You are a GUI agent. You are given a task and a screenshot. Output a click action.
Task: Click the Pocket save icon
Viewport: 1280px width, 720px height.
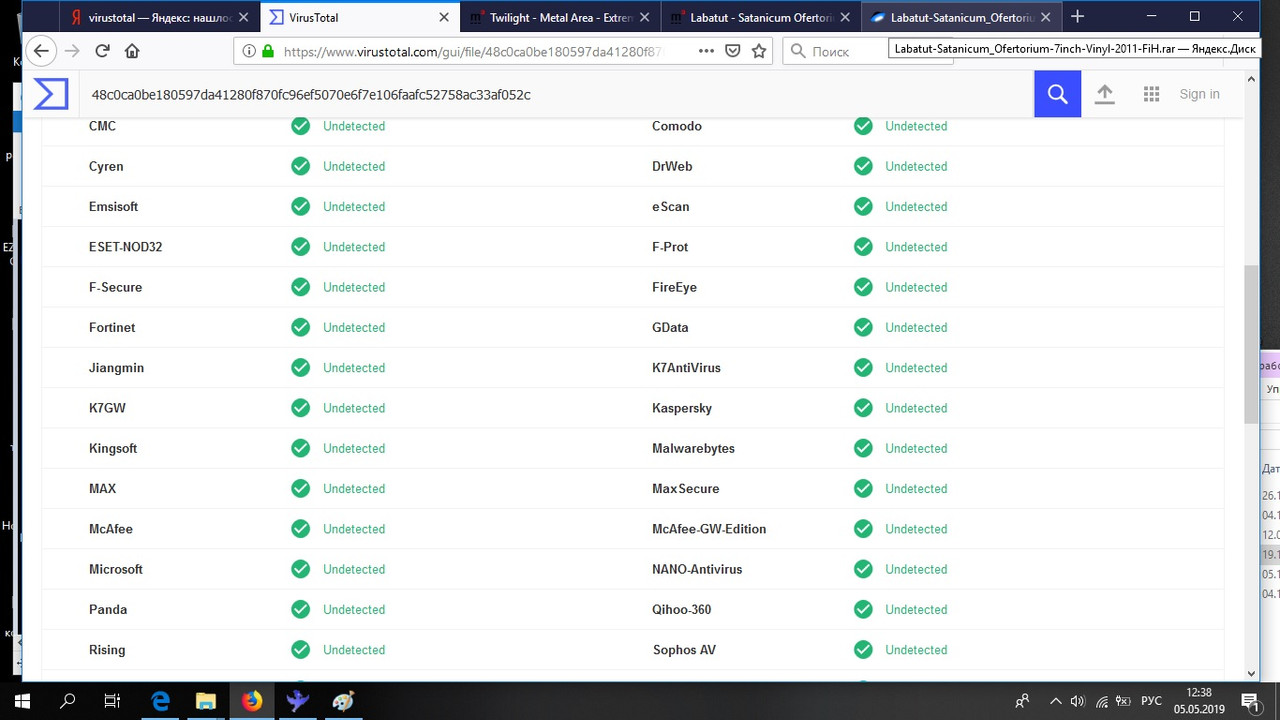(733, 51)
